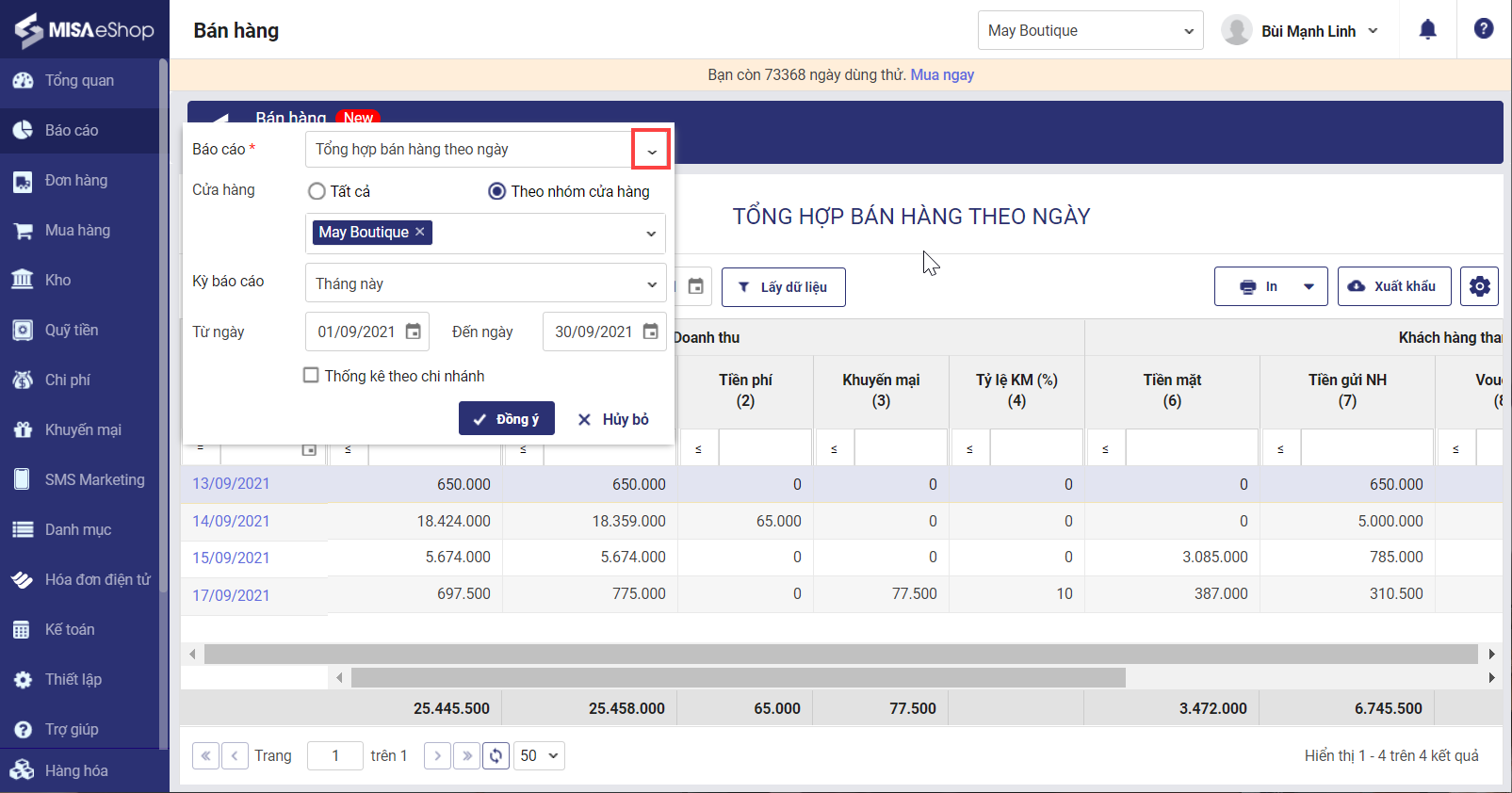
Task: Enable Thống kê theo chi nhánh checkbox
Action: 311,375
